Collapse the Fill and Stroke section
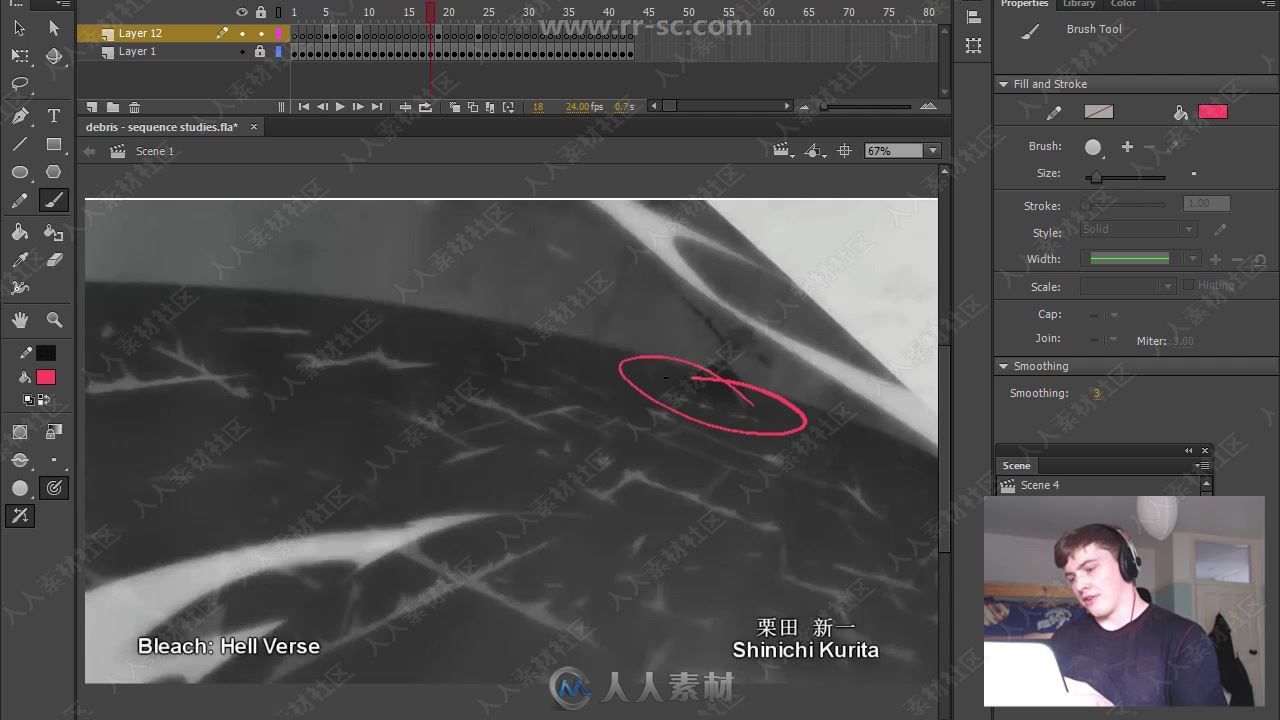This screenshot has width=1280, height=720. (x=1003, y=84)
